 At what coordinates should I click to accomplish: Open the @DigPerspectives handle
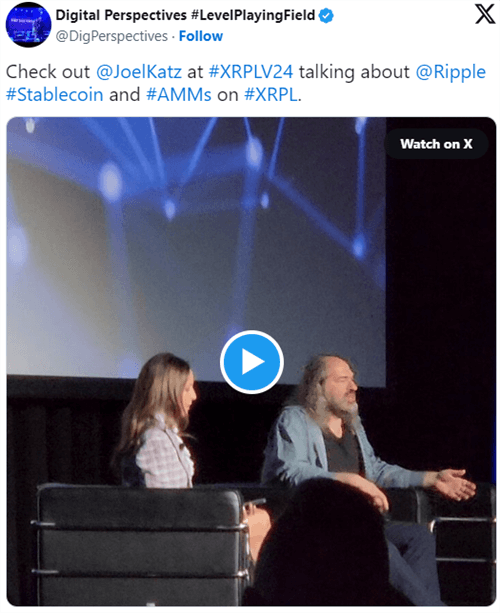(x=112, y=36)
